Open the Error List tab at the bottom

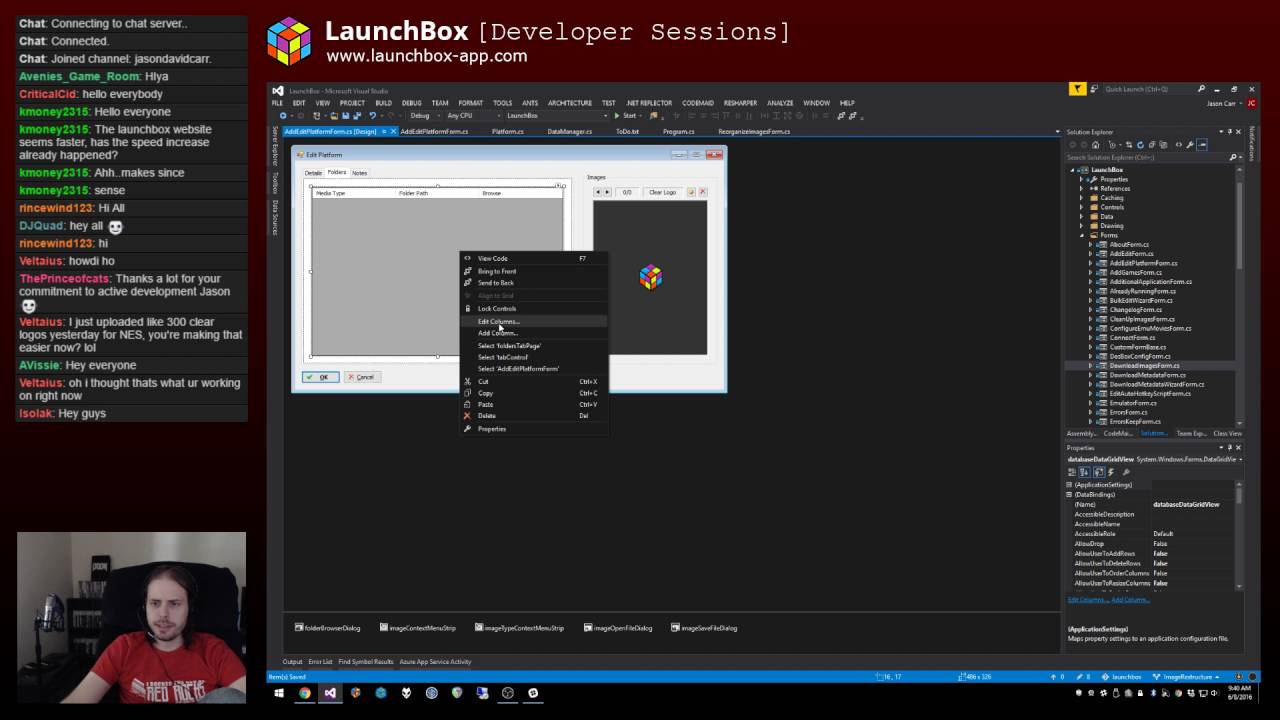[x=320, y=661]
